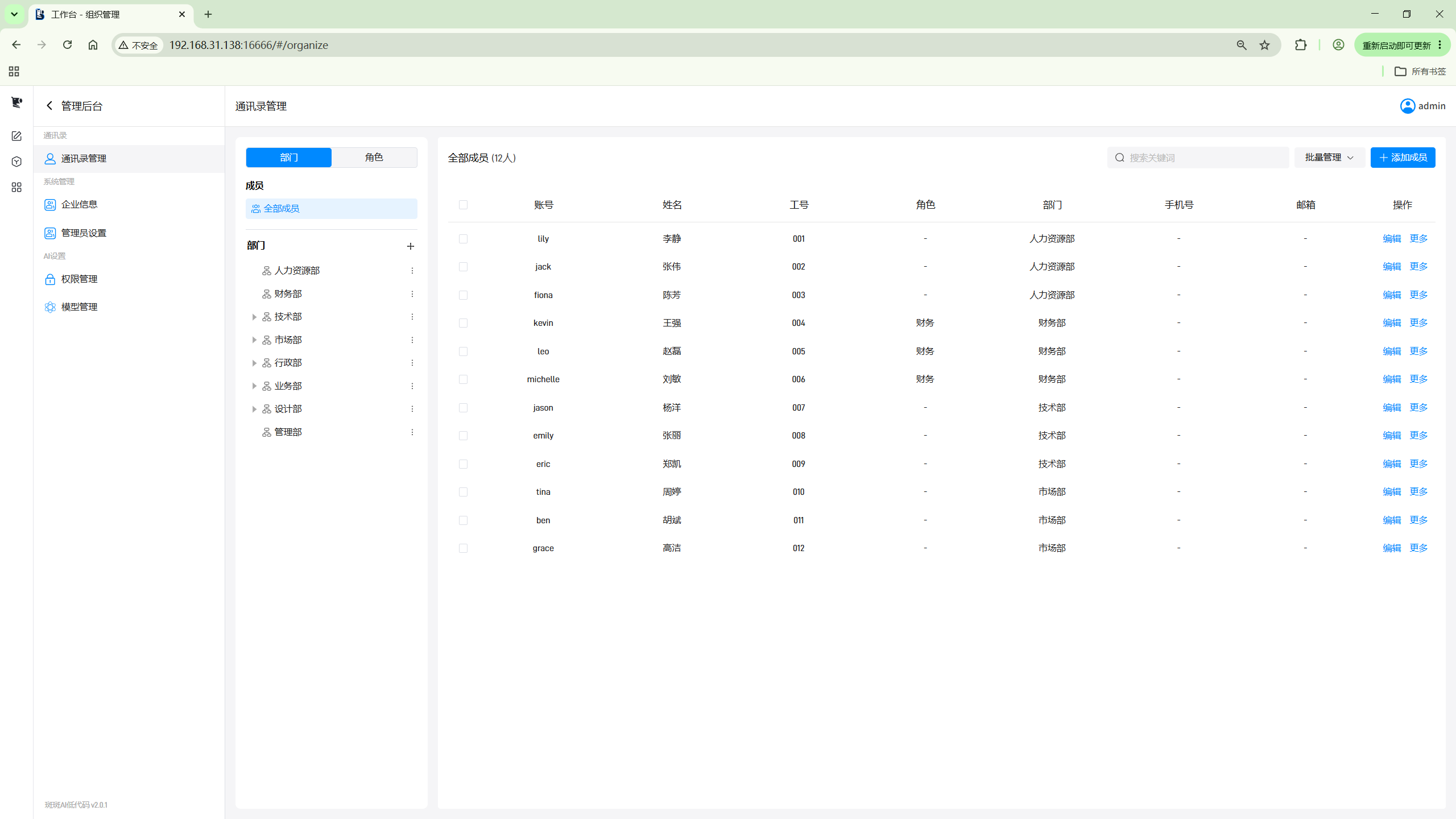Bookmark this page with star icon
This screenshot has height=819, width=1456.
[x=1264, y=45]
